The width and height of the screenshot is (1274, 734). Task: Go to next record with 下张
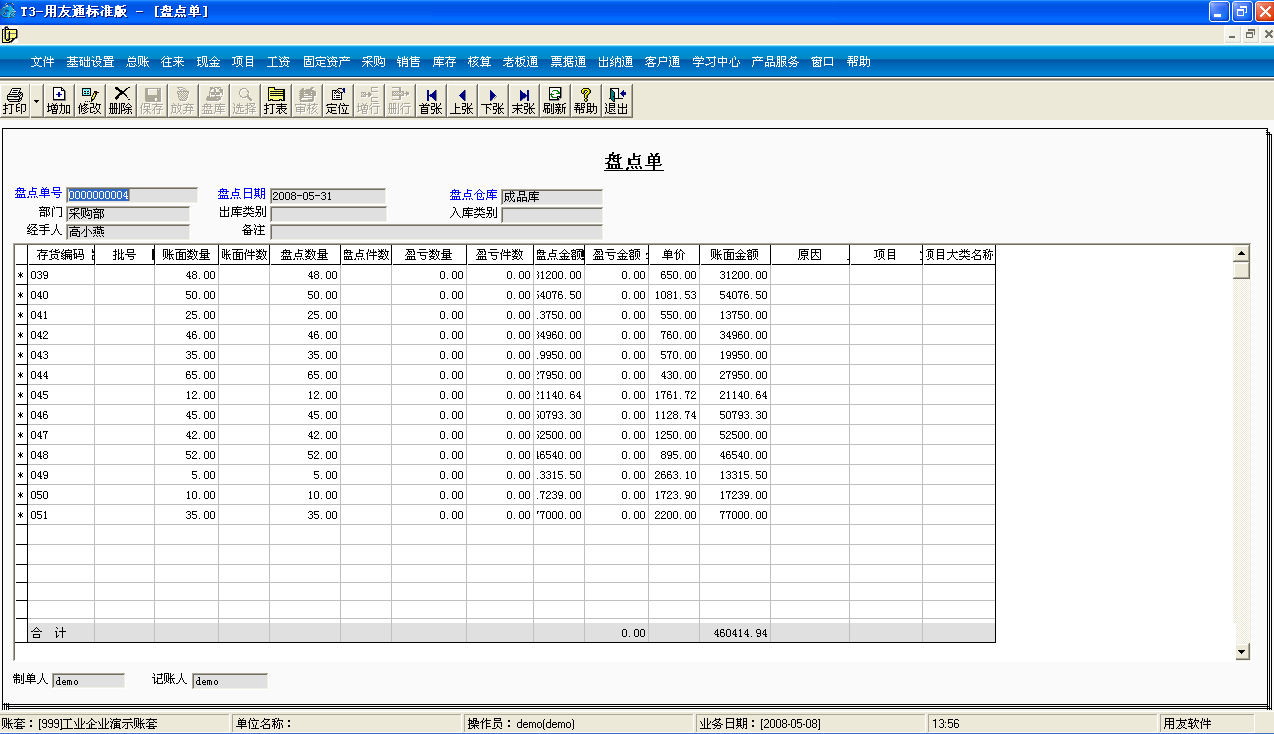pyautogui.click(x=493, y=101)
